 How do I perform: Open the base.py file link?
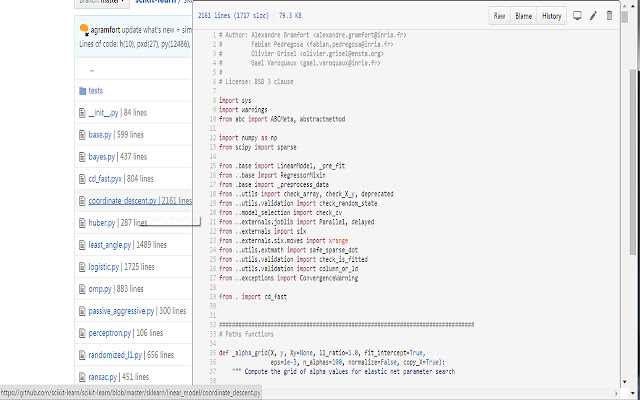pyautogui.click(x=100, y=135)
